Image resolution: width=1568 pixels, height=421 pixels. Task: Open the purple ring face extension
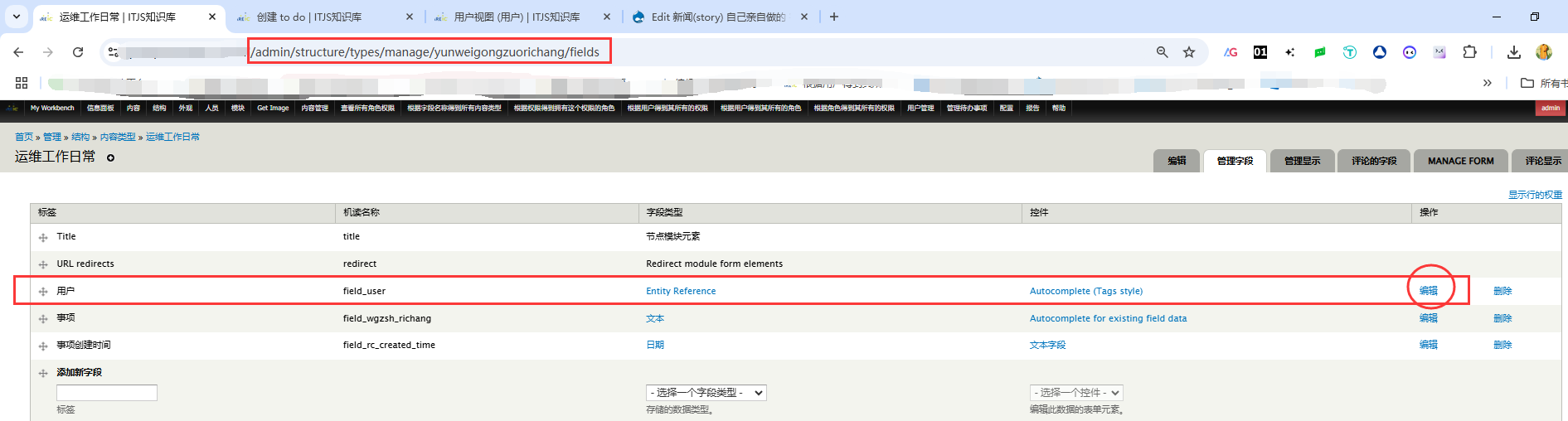pyautogui.click(x=1410, y=52)
